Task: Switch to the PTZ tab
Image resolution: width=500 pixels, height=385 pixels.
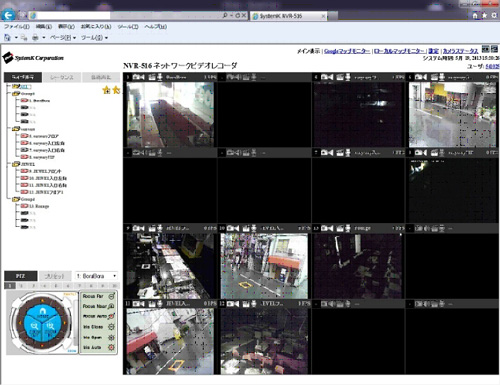Action: click(20, 276)
